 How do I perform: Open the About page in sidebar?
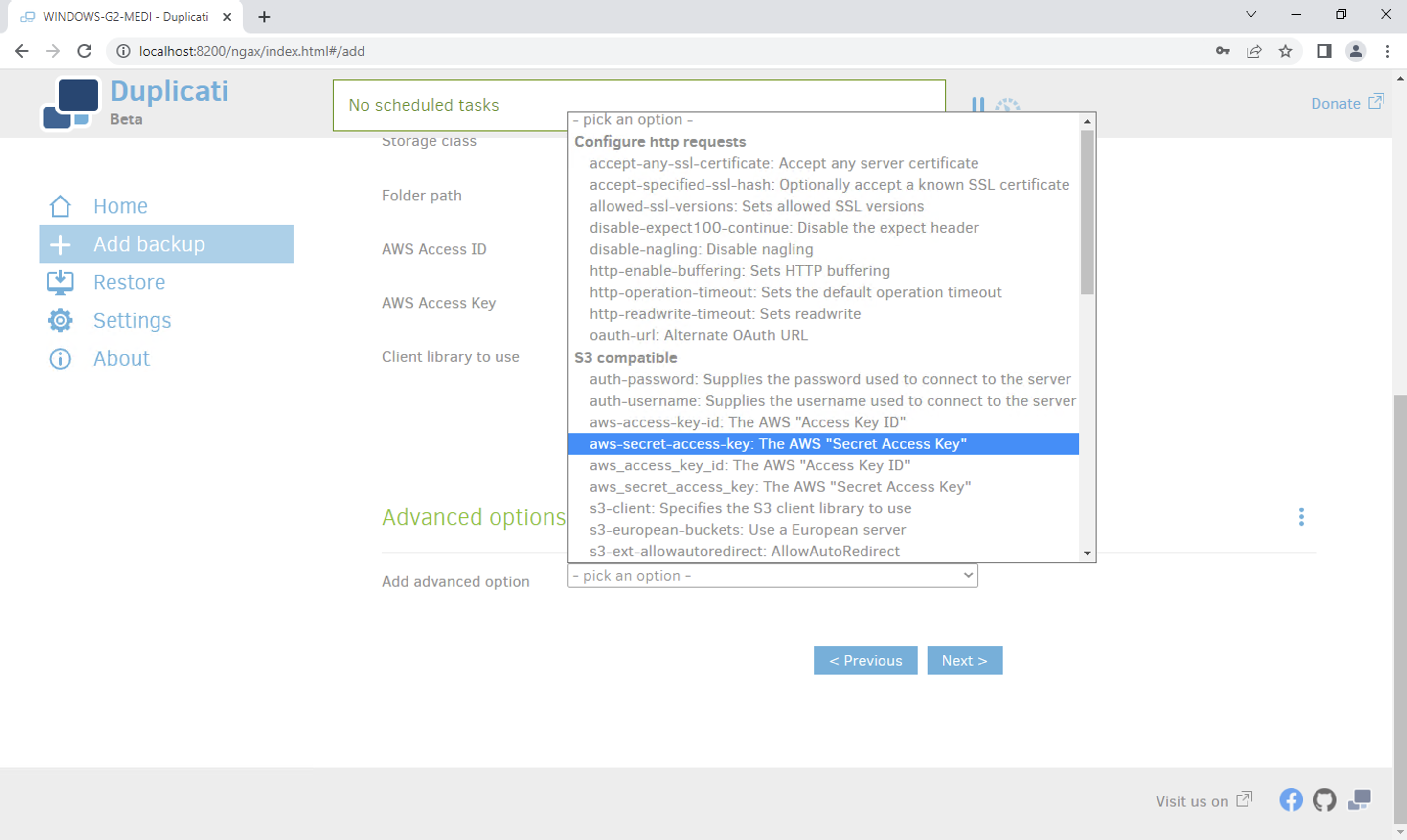point(121,358)
